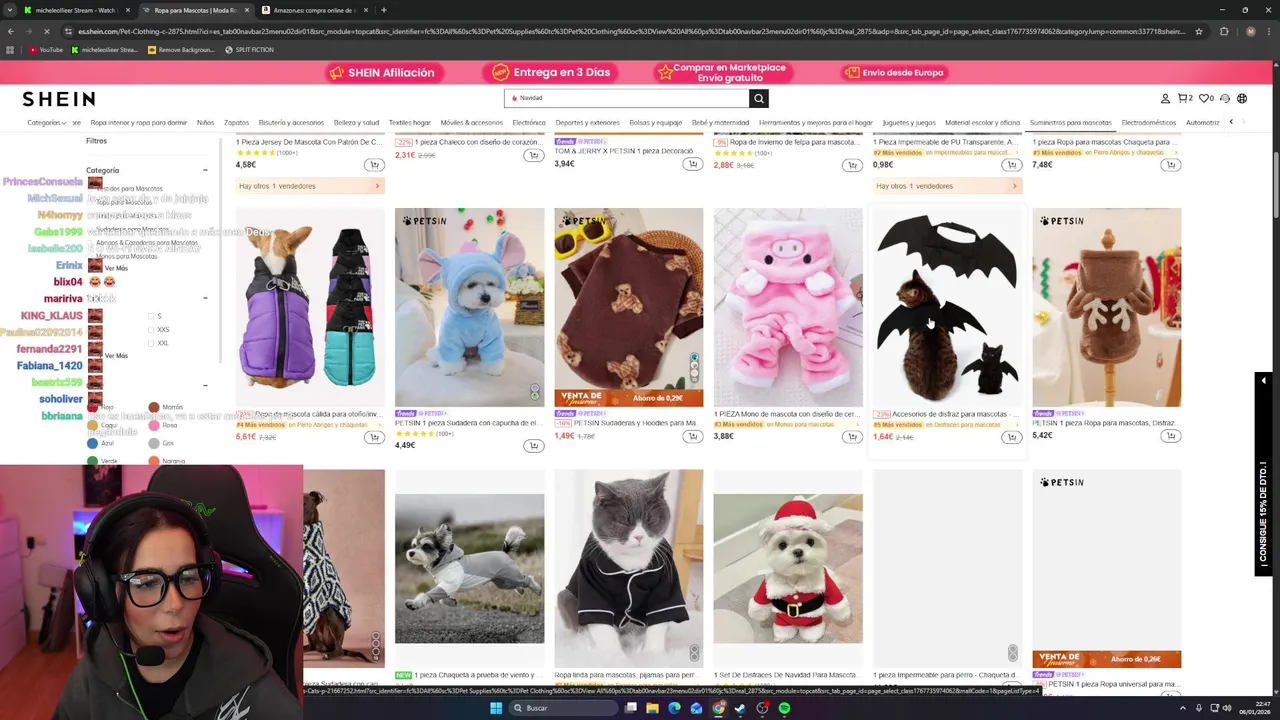Expand Ver Más under Categoría list

[116, 268]
